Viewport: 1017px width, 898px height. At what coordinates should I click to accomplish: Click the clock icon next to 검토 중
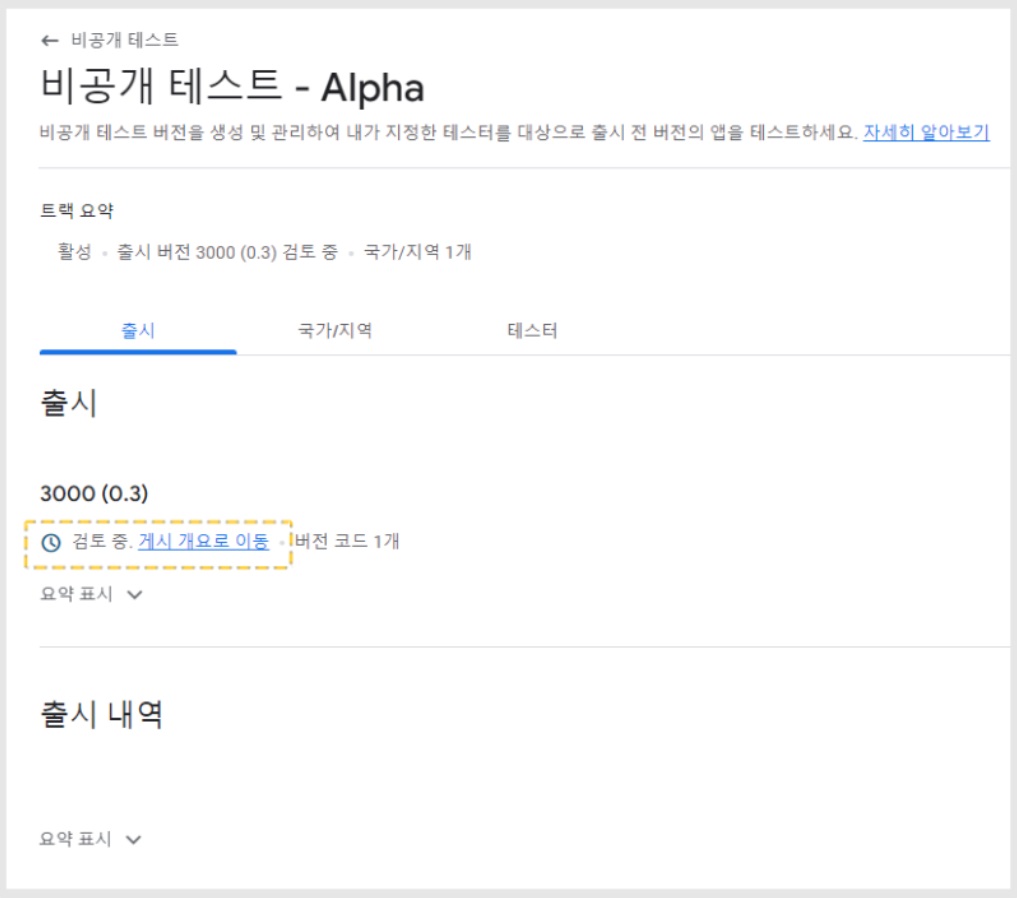point(51,542)
